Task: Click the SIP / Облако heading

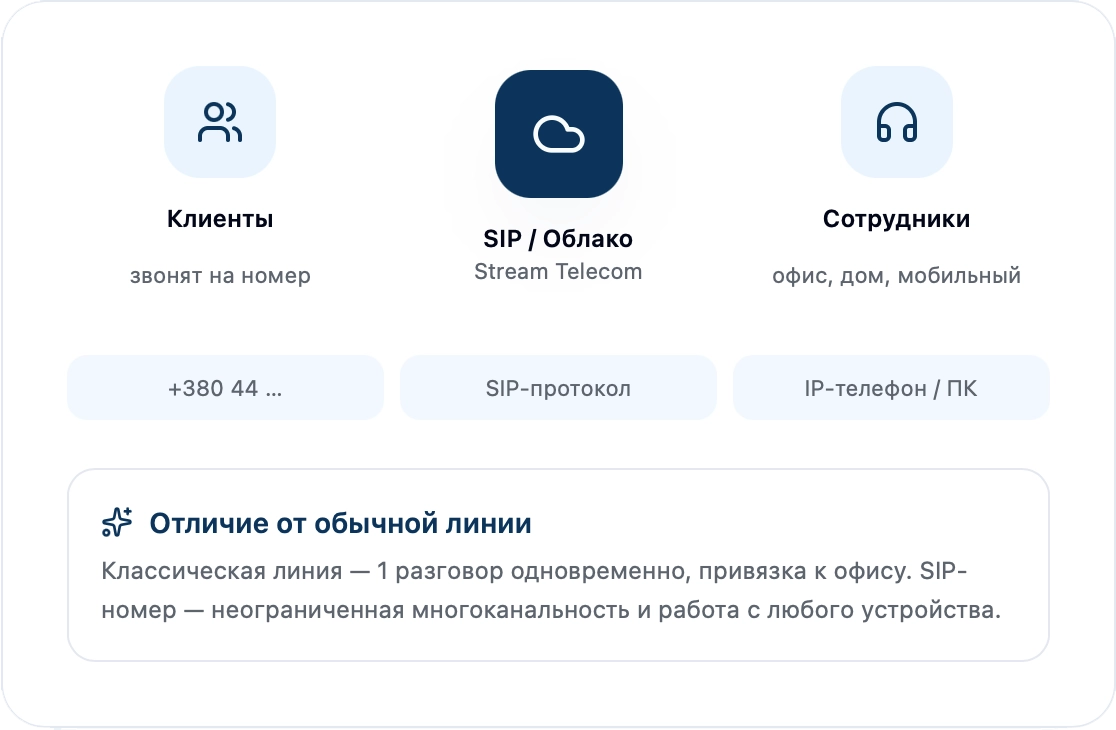Action: [558, 238]
